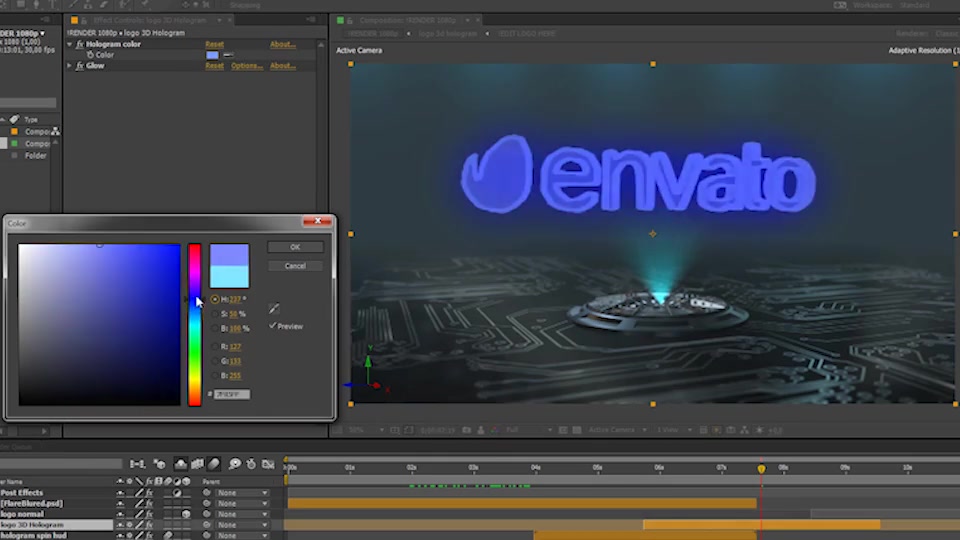The width and height of the screenshot is (960, 540).
Task: Expand the Glow effect group
Action: [69, 66]
